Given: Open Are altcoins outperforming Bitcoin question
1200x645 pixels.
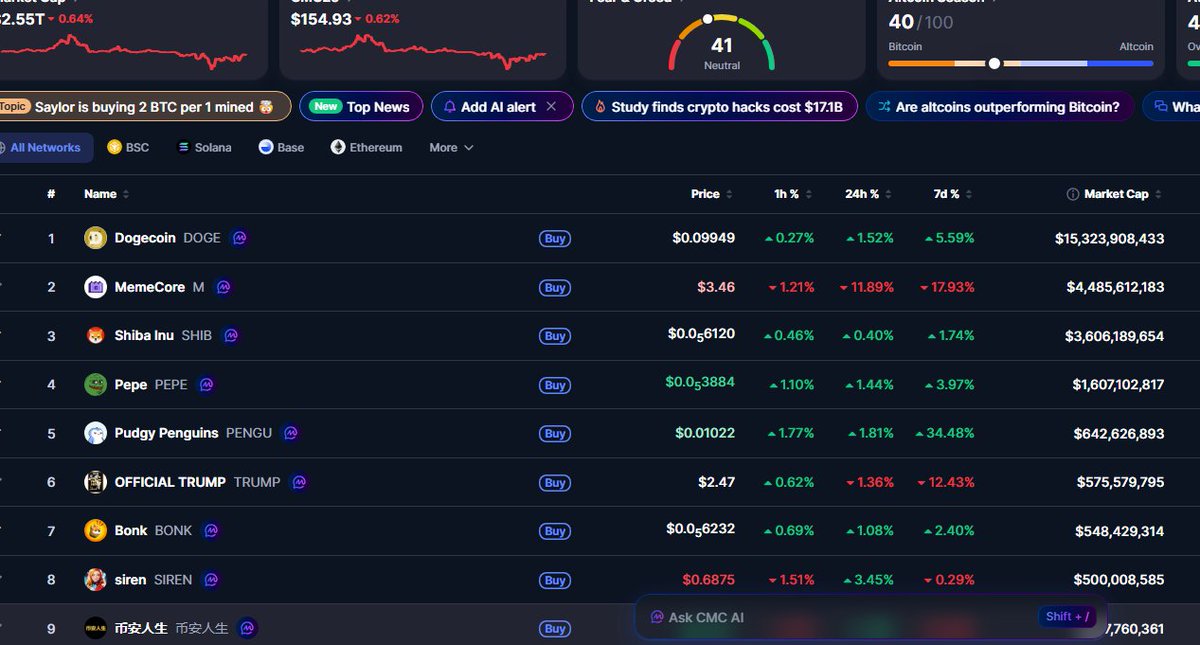Looking at the screenshot, I should [1000, 107].
